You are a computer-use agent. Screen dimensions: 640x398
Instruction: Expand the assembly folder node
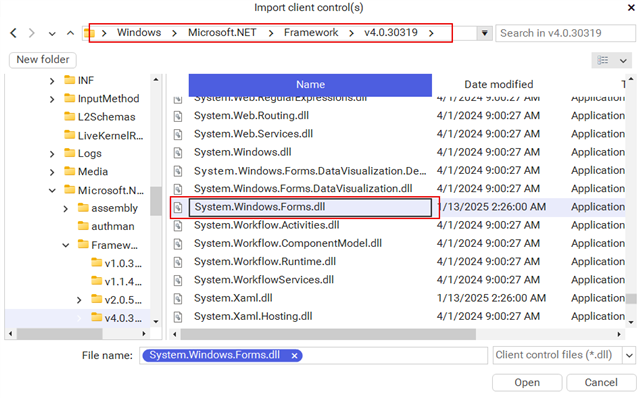coord(65,209)
